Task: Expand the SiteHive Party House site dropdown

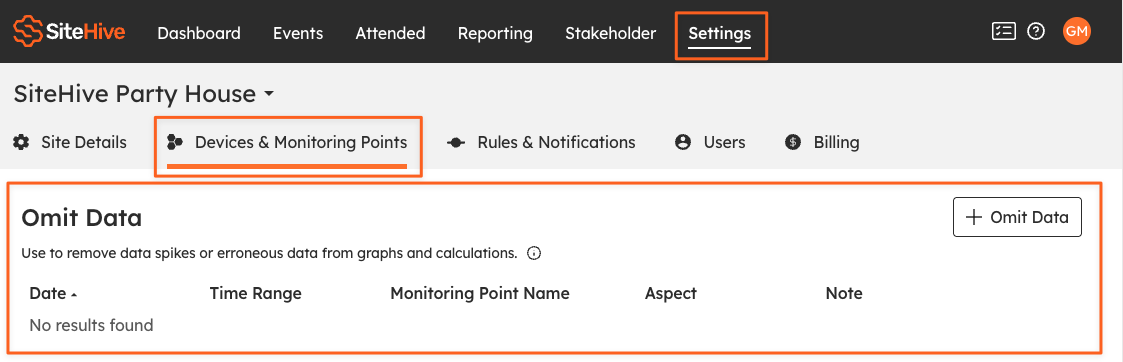Action: pyautogui.click(x=269, y=94)
